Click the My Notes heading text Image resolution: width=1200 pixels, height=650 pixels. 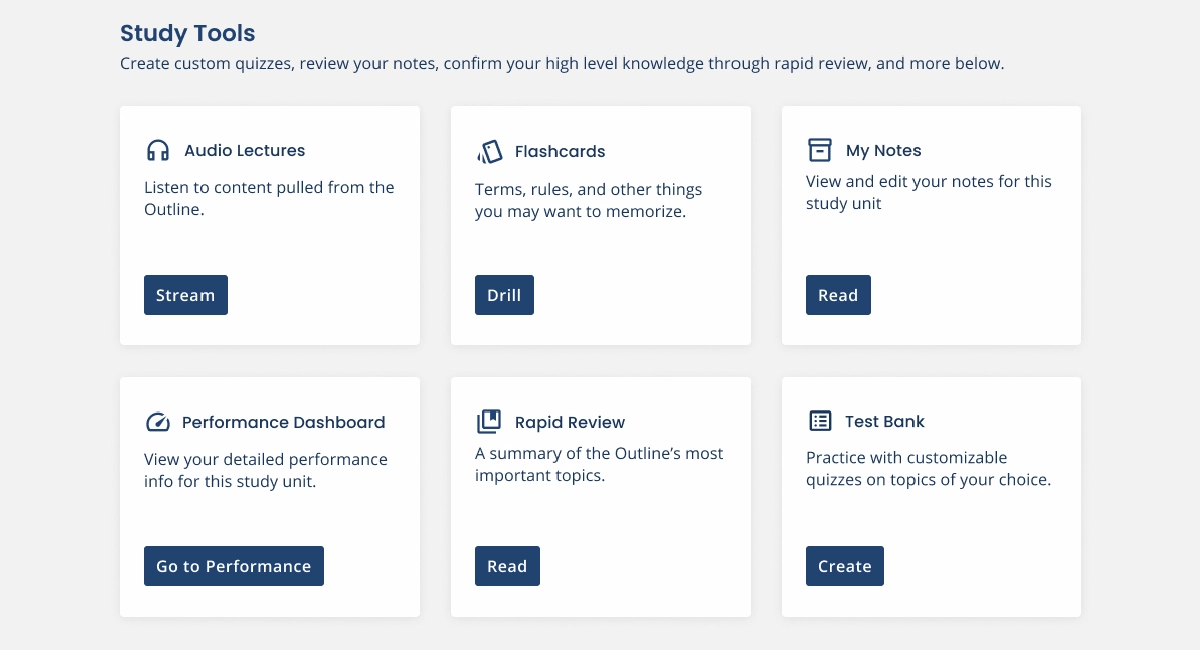(884, 151)
